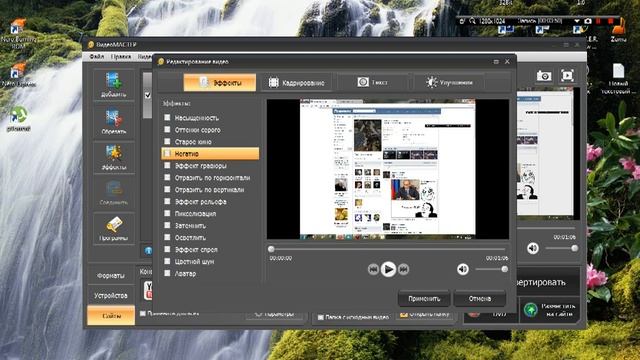
Task: Jump to previous frame in dialog player
Action: pos(373,269)
